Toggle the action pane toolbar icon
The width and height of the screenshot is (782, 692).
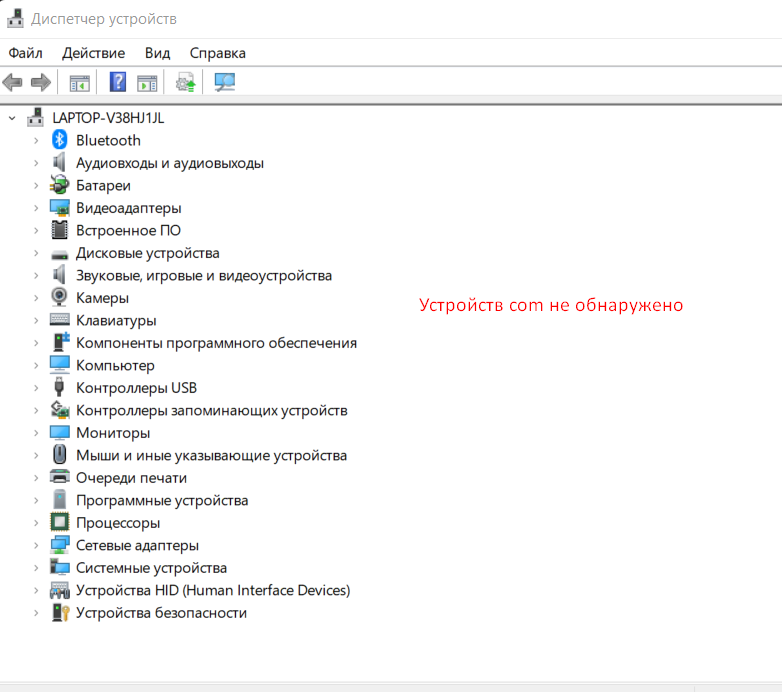click(x=147, y=83)
